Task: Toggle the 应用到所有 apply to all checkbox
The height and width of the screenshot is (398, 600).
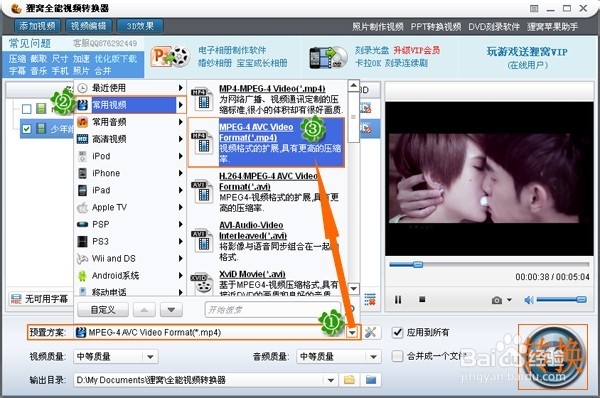Action: point(398,332)
